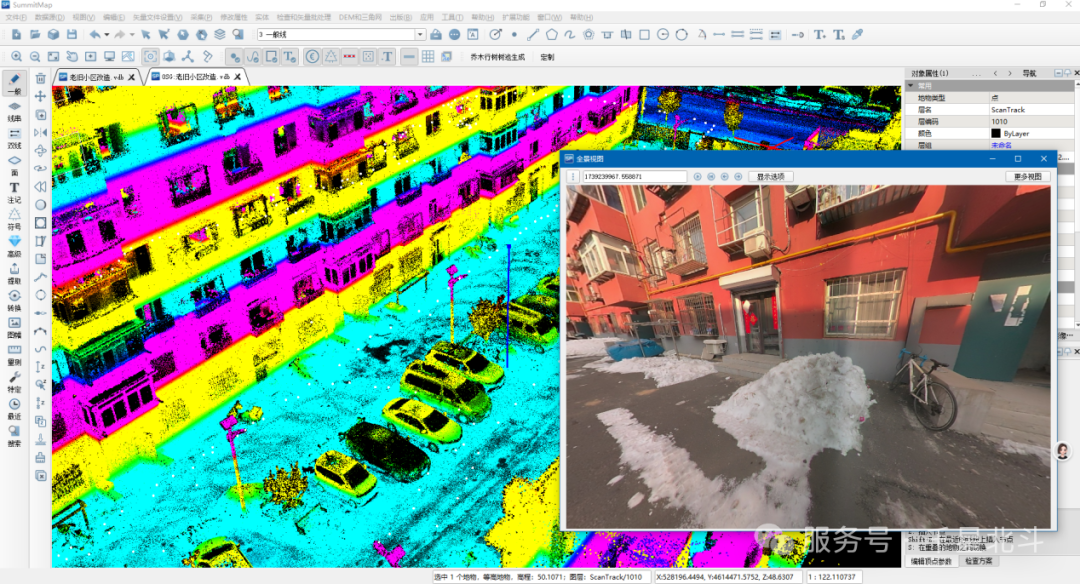Image resolution: width=1080 pixels, height=584 pixels.
Task: Click the ScanTrack layer name value
Action: click(x=1008, y=110)
